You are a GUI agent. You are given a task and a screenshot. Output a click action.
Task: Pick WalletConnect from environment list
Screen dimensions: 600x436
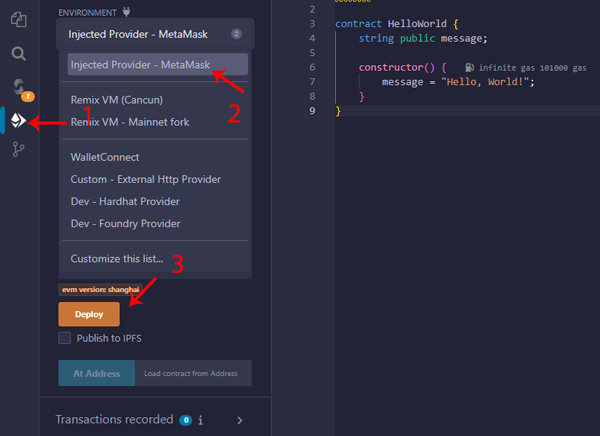click(105, 157)
